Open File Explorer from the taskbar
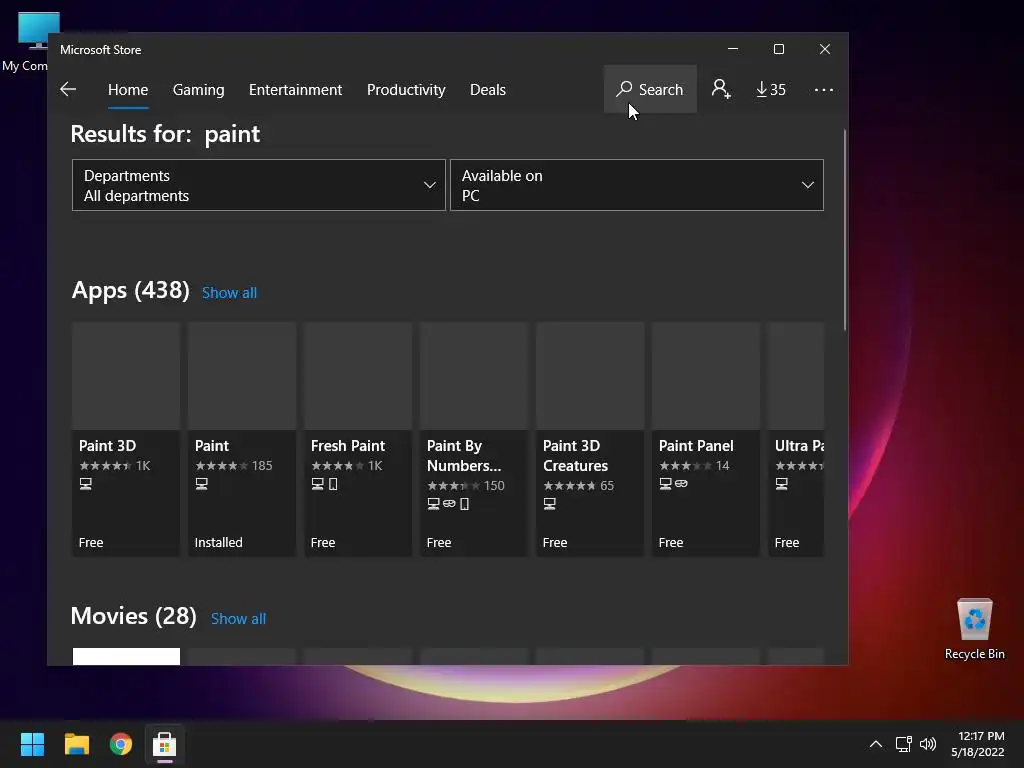 76,744
